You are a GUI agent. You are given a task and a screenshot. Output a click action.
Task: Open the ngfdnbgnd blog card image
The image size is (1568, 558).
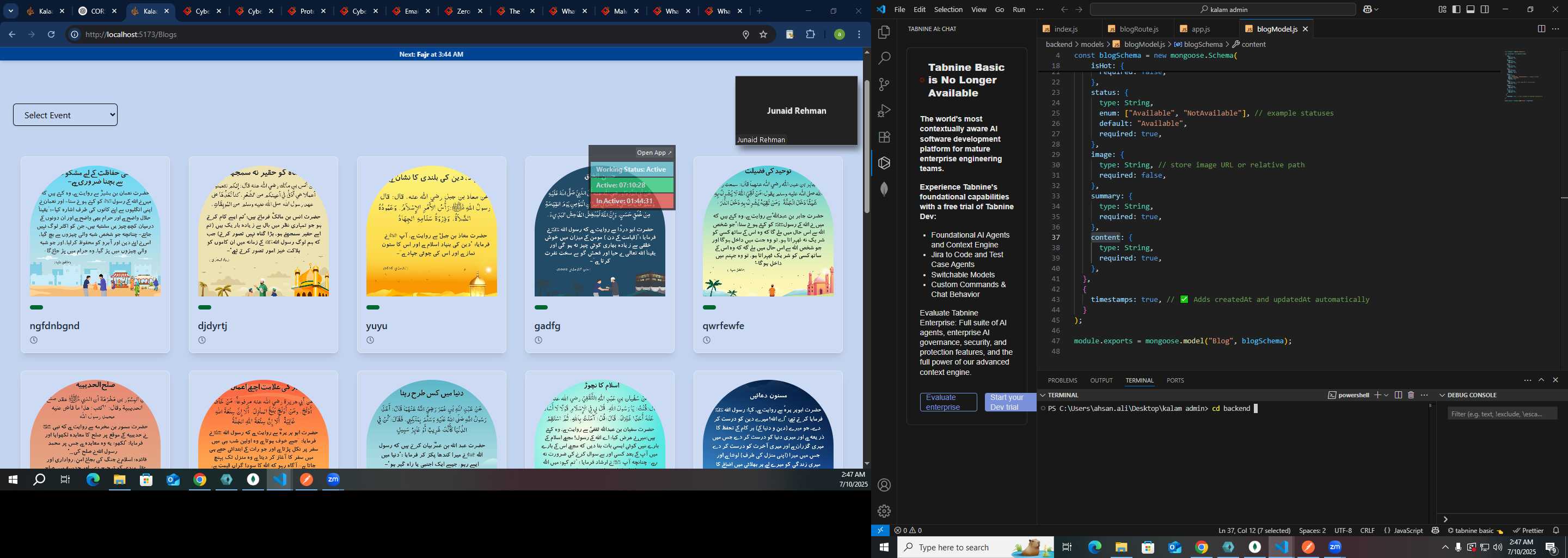(96, 232)
